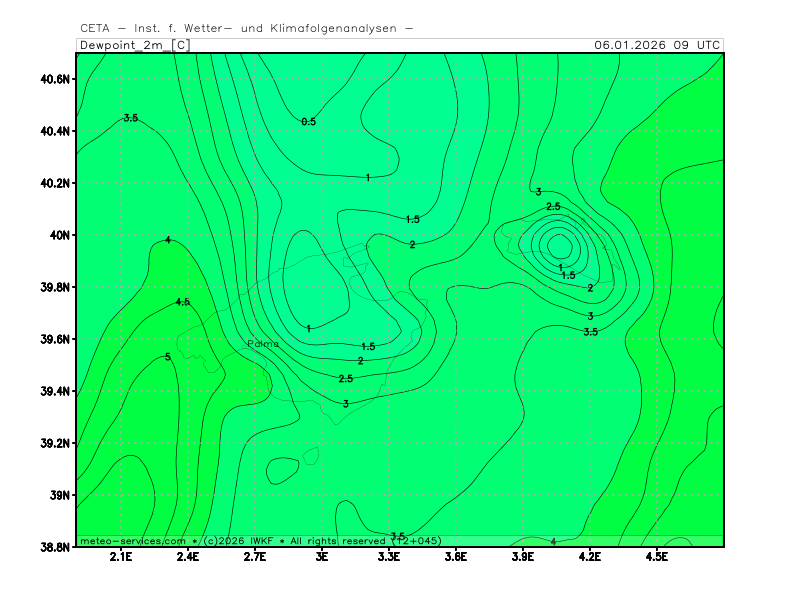800x600 pixels.
Task: Select the 3.3E longitude tick label
Action: tap(389, 556)
